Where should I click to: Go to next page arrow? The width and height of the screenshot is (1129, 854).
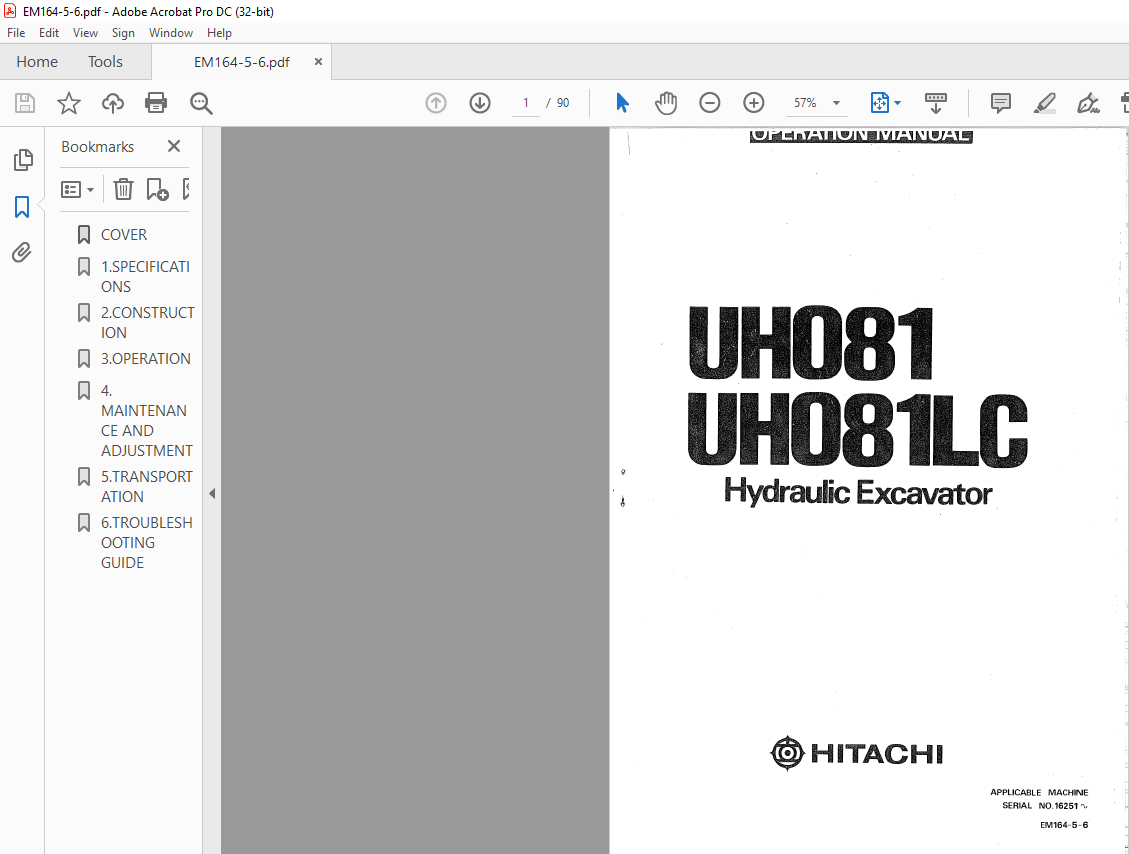click(480, 103)
